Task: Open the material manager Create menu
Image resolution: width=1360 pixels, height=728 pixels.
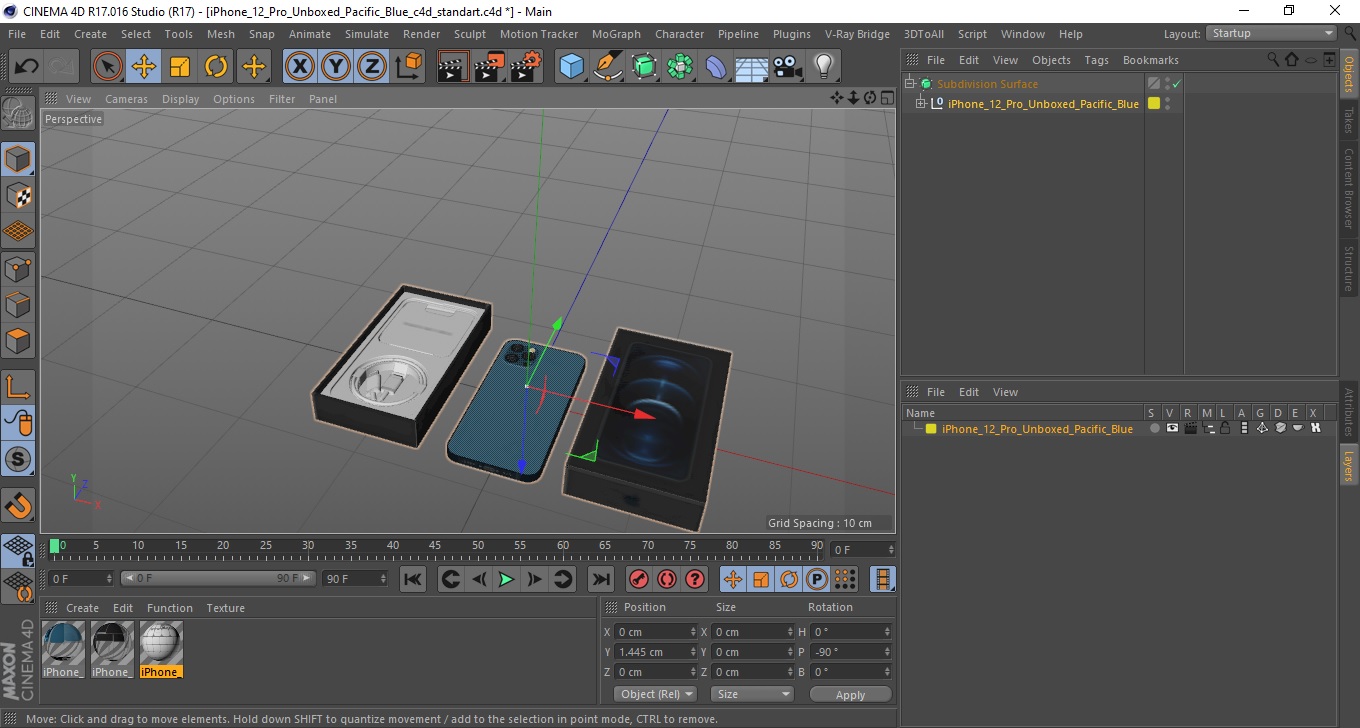Action: [82, 608]
